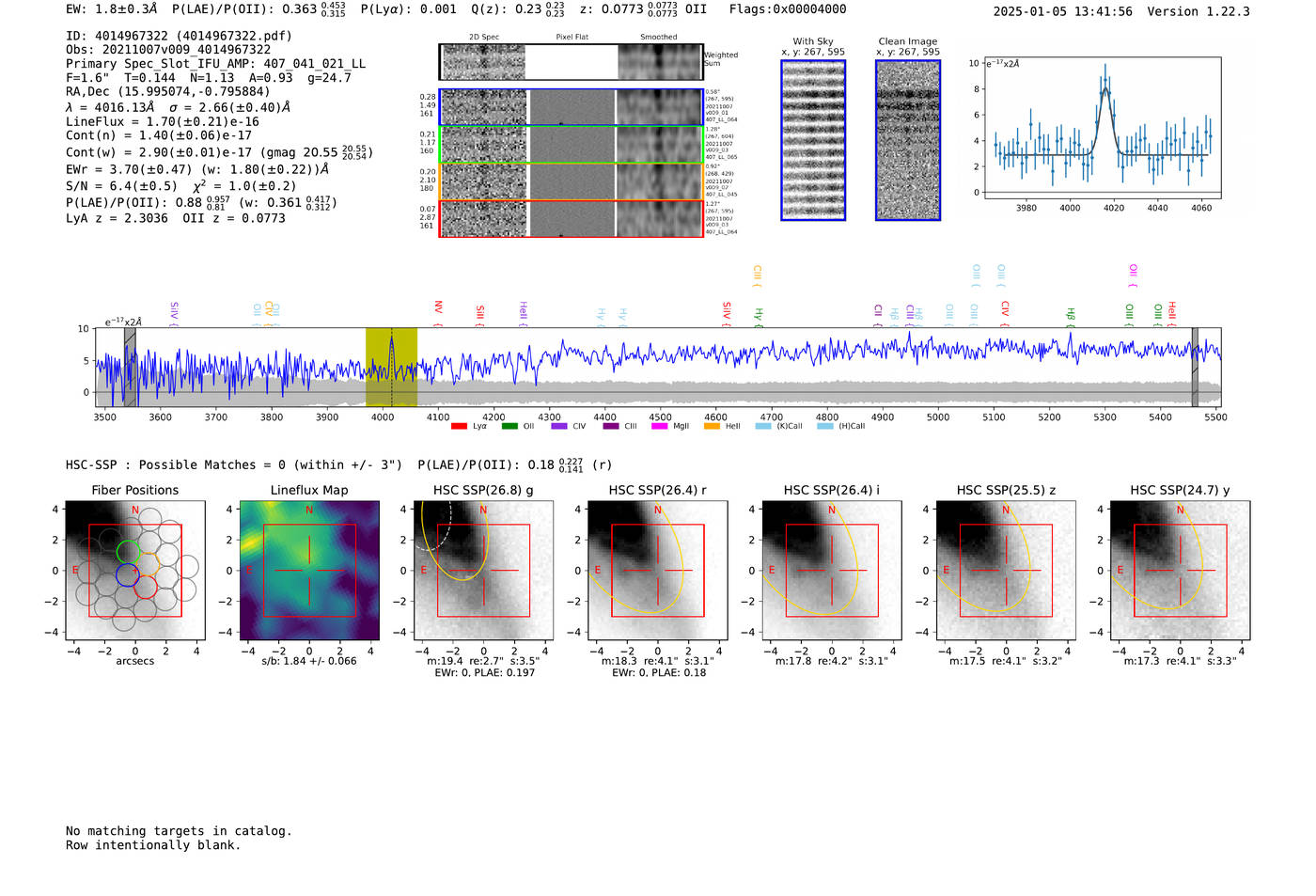
Task: Select the Clean Image cutout
Action: click(908, 140)
